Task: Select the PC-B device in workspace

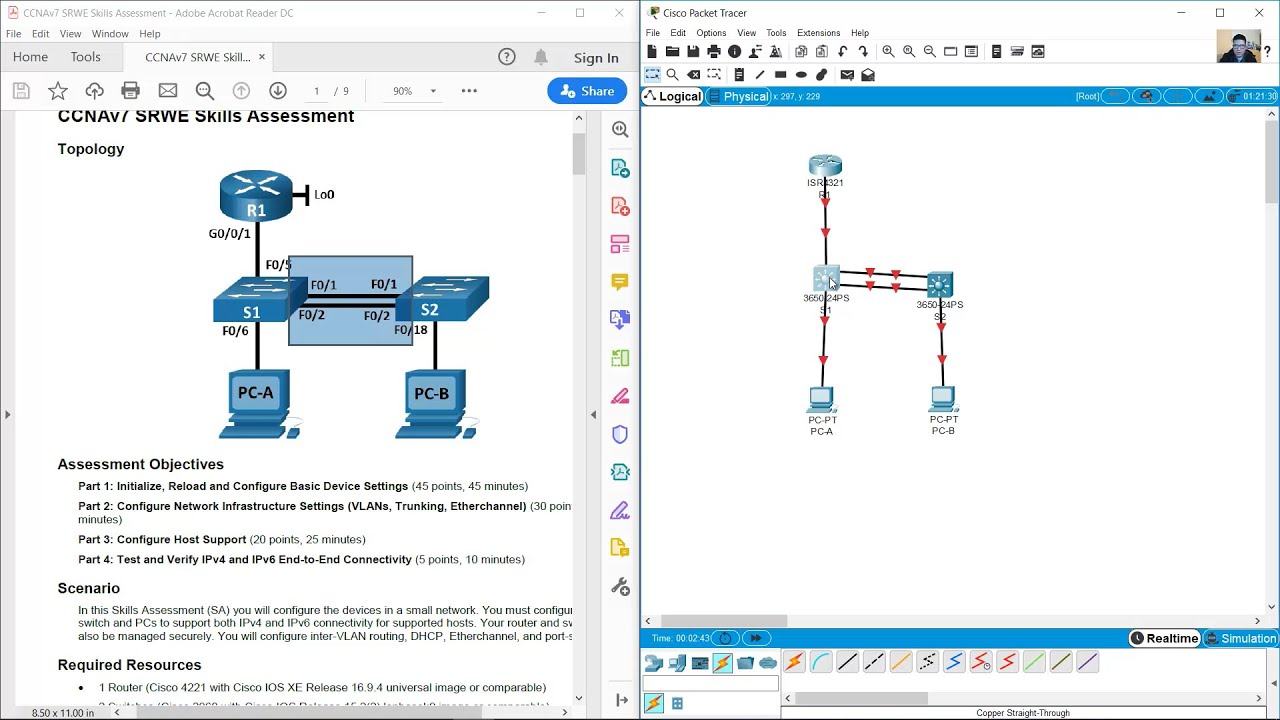Action: point(943,400)
